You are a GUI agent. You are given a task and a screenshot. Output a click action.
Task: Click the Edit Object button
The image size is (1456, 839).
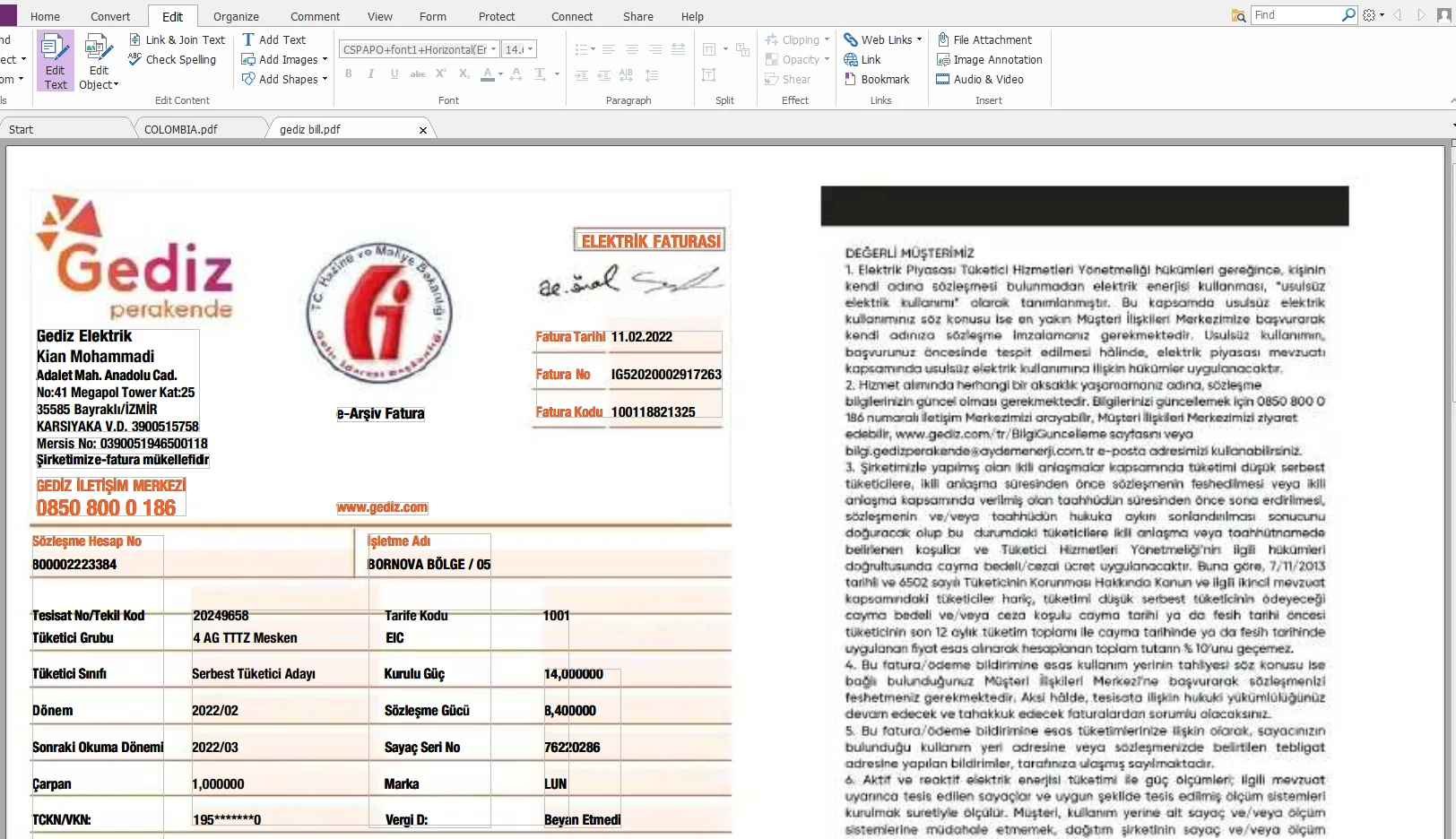pos(98,61)
